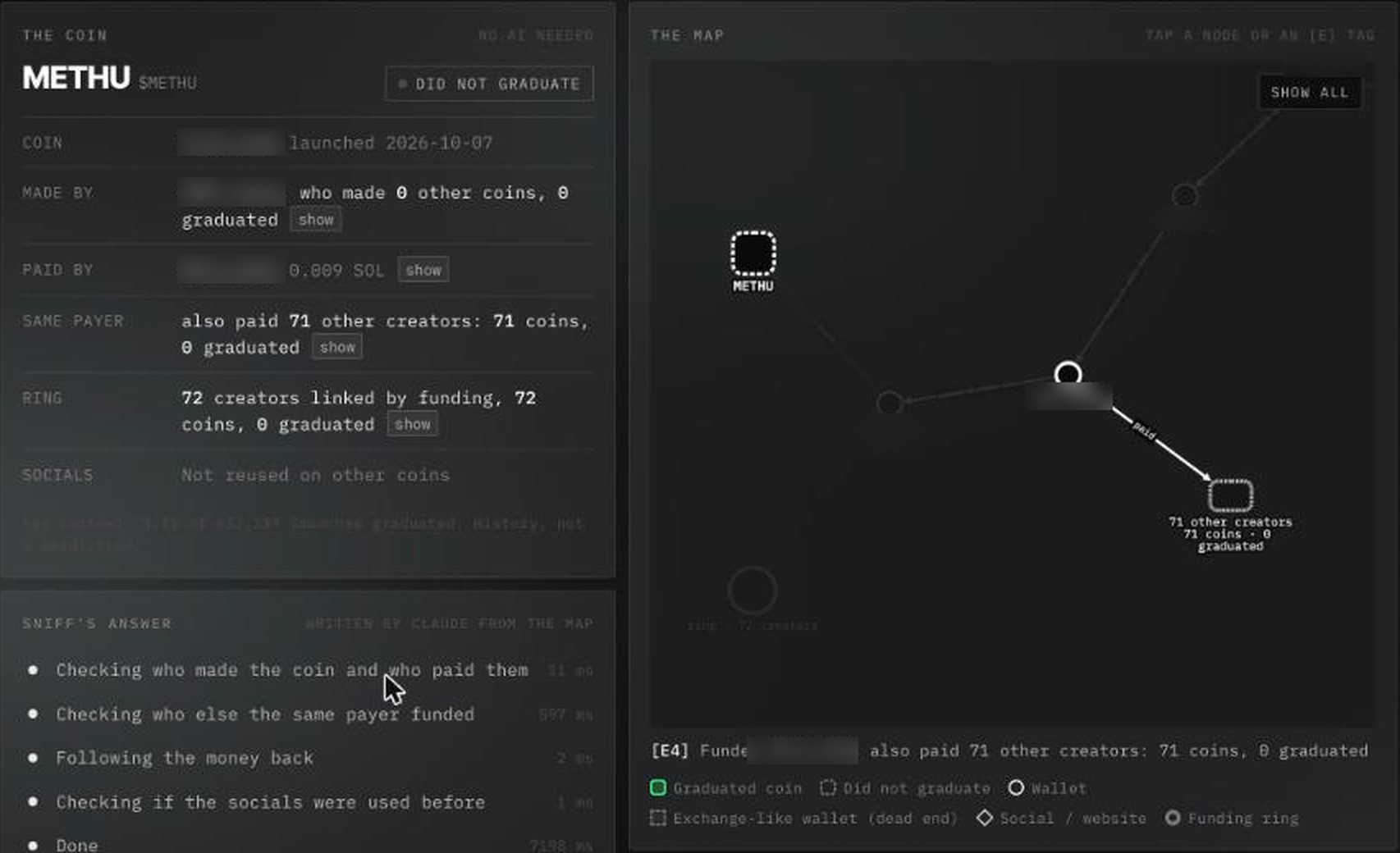Click the DID NOT GRADUATE status badge
This screenshot has height=853, width=1400.
[x=489, y=84]
